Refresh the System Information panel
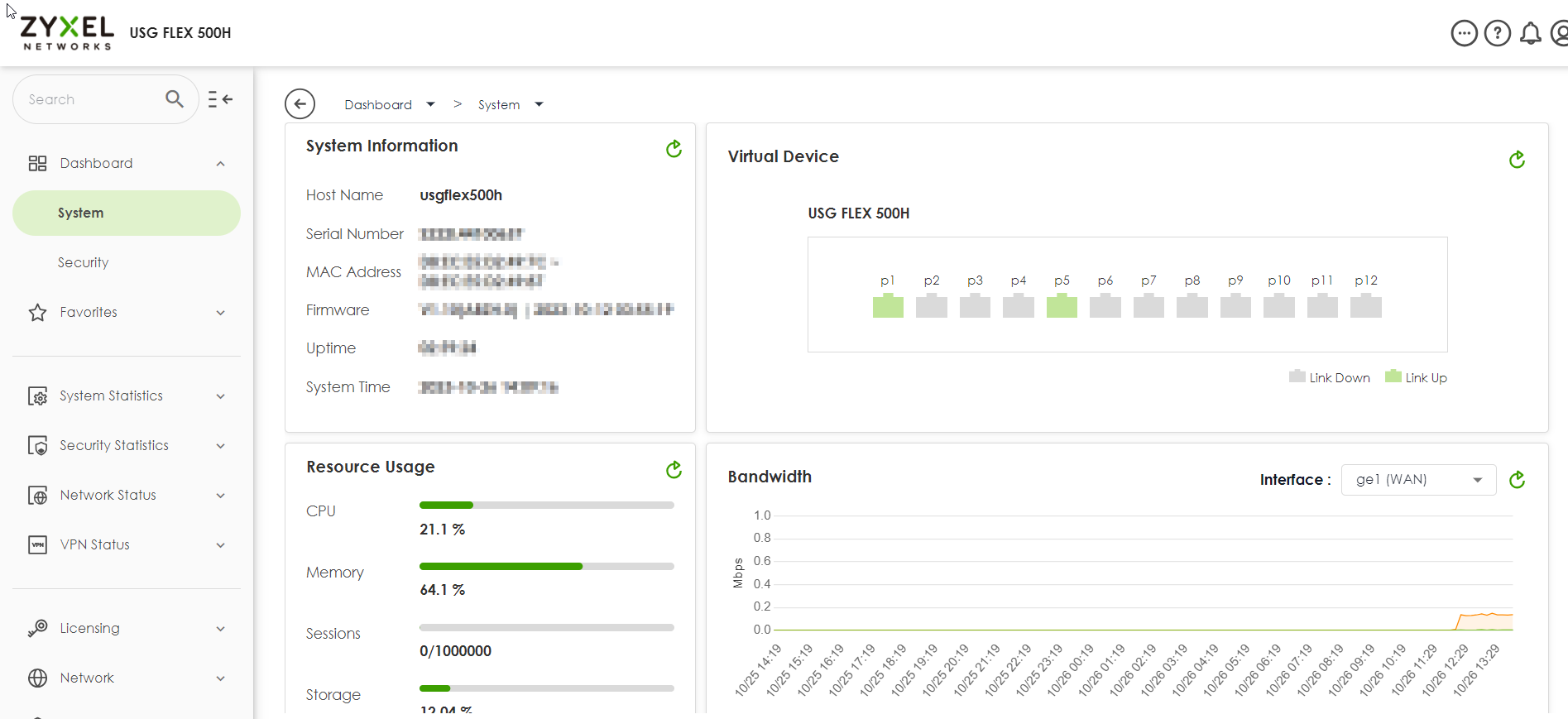This screenshot has height=719, width=1568. (x=674, y=149)
